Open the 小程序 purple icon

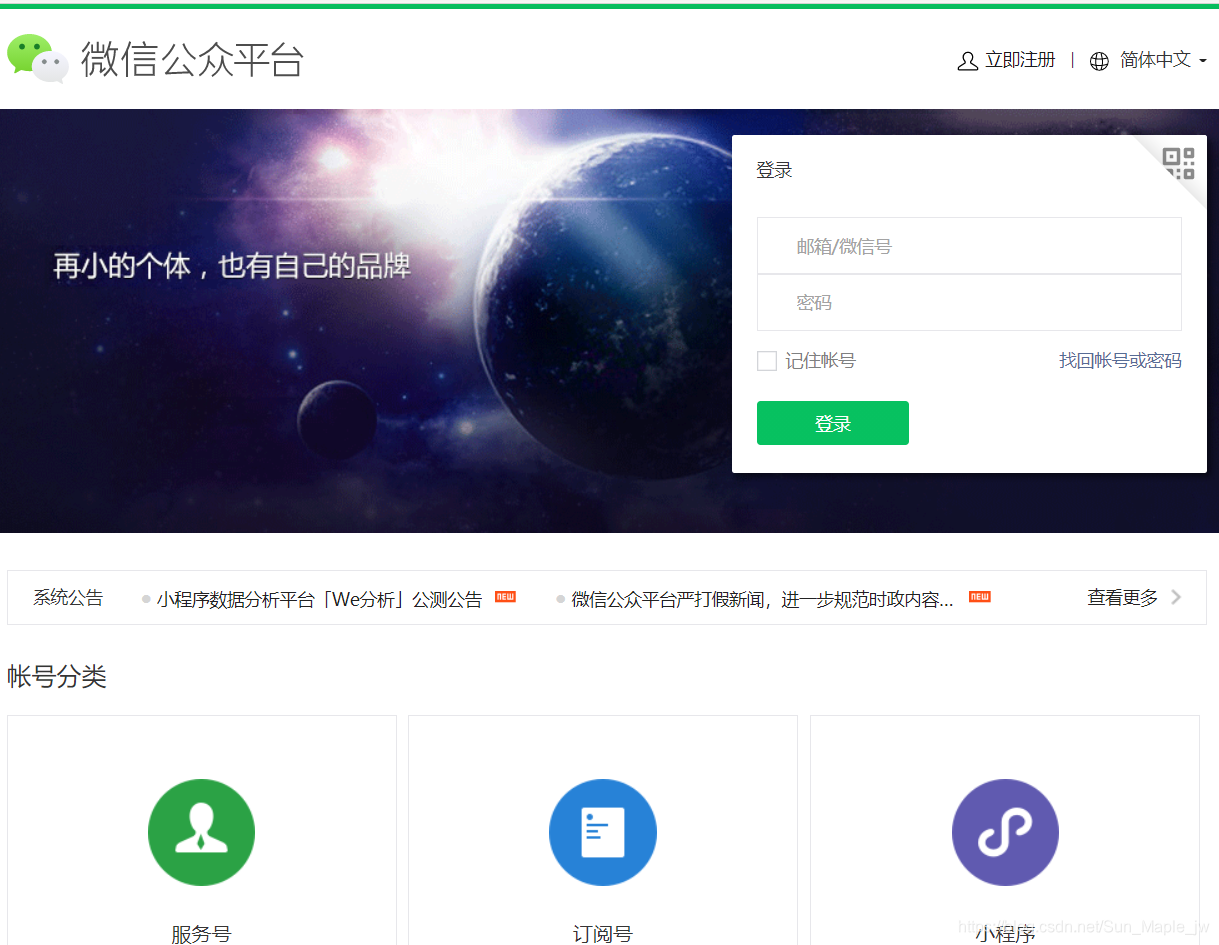pyautogui.click(x=1005, y=832)
